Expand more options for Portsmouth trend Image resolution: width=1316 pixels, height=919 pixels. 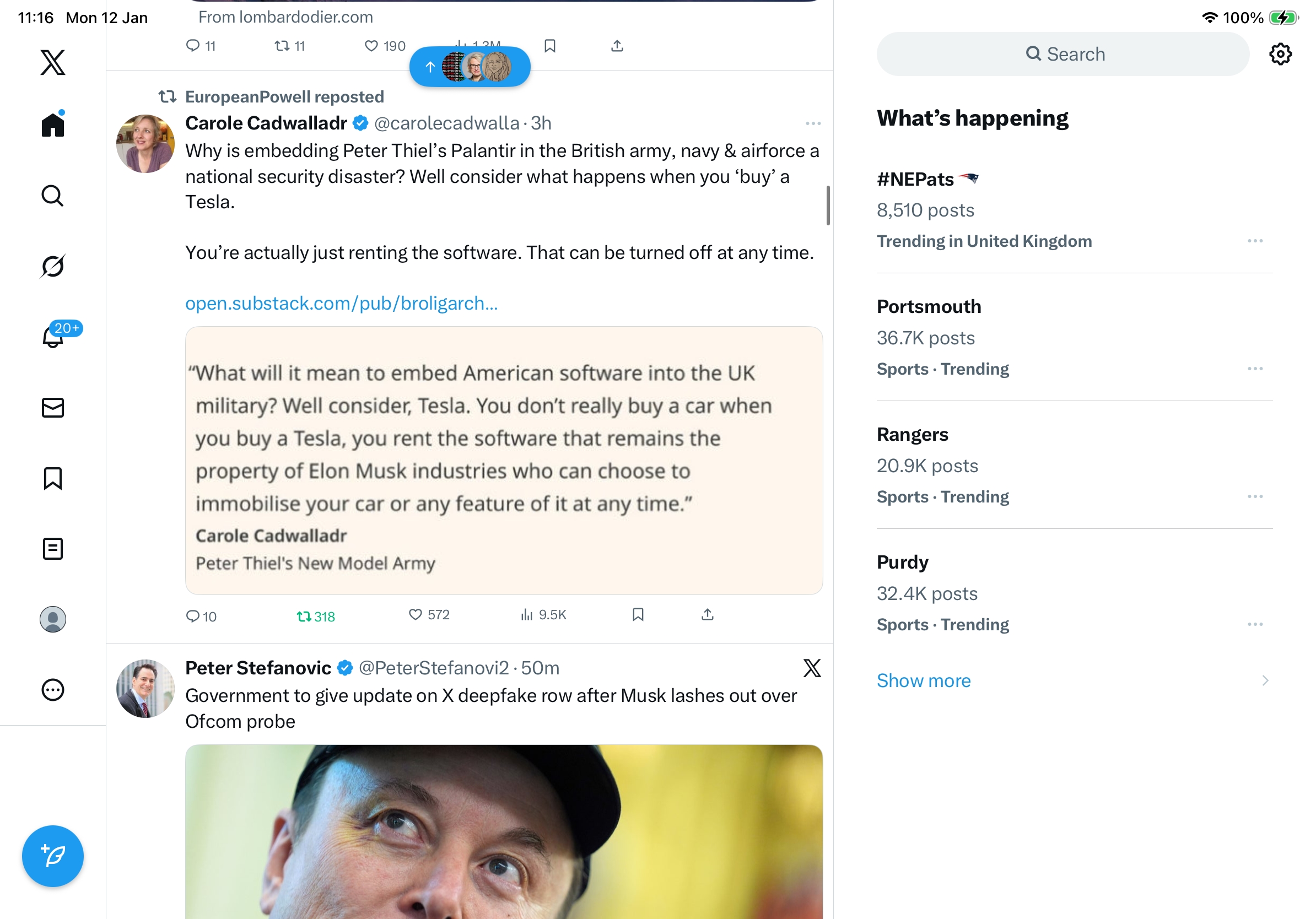(1255, 369)
